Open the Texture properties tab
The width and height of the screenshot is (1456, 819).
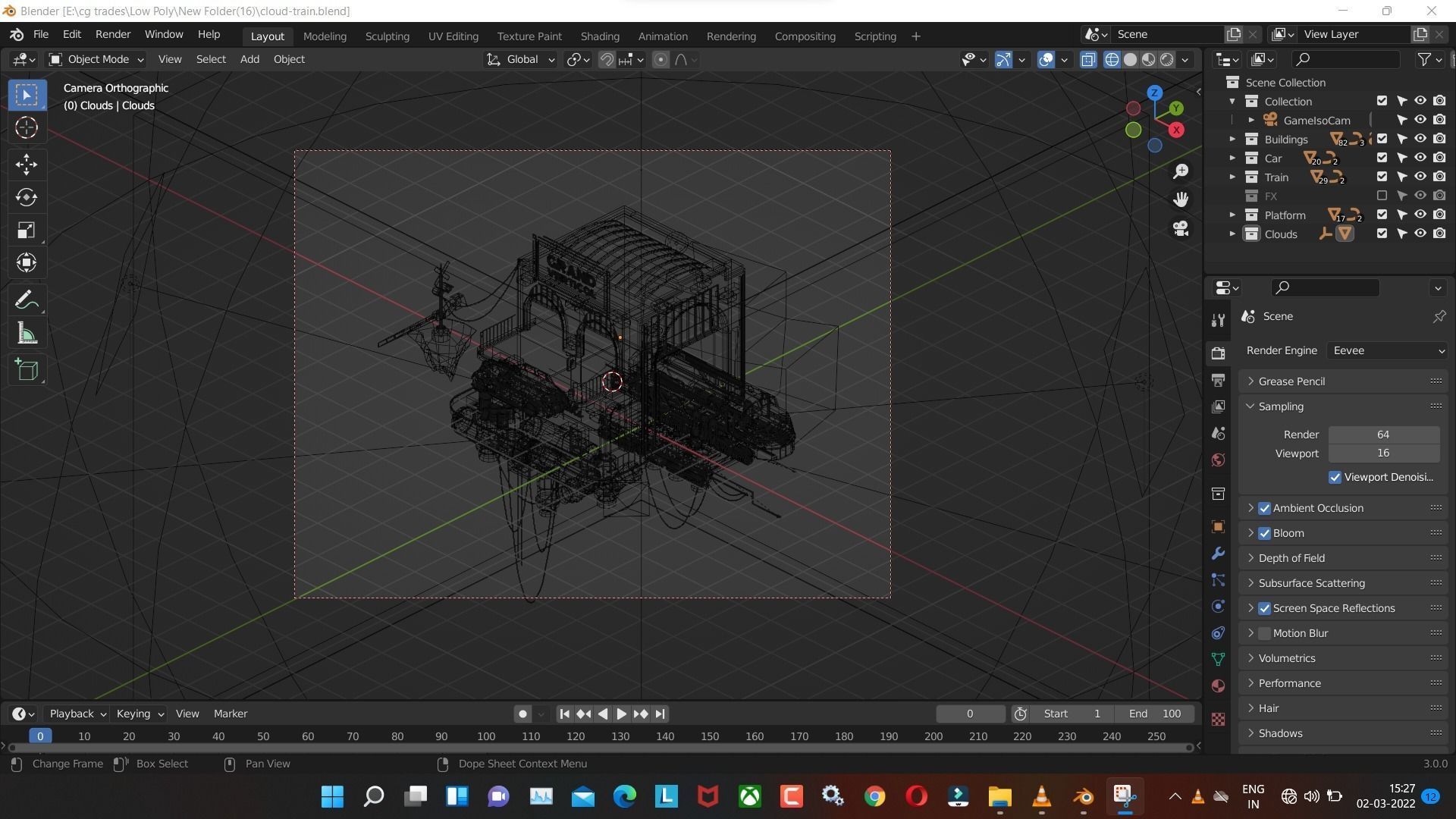pyautogui.click(x=1218, y=719)
